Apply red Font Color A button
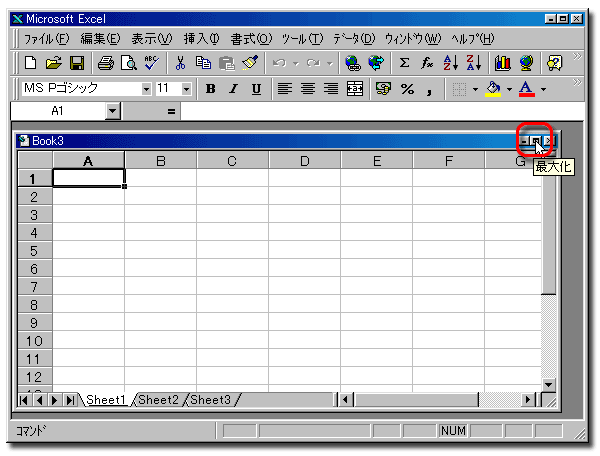The image size is (600, 456). (527, 89)
